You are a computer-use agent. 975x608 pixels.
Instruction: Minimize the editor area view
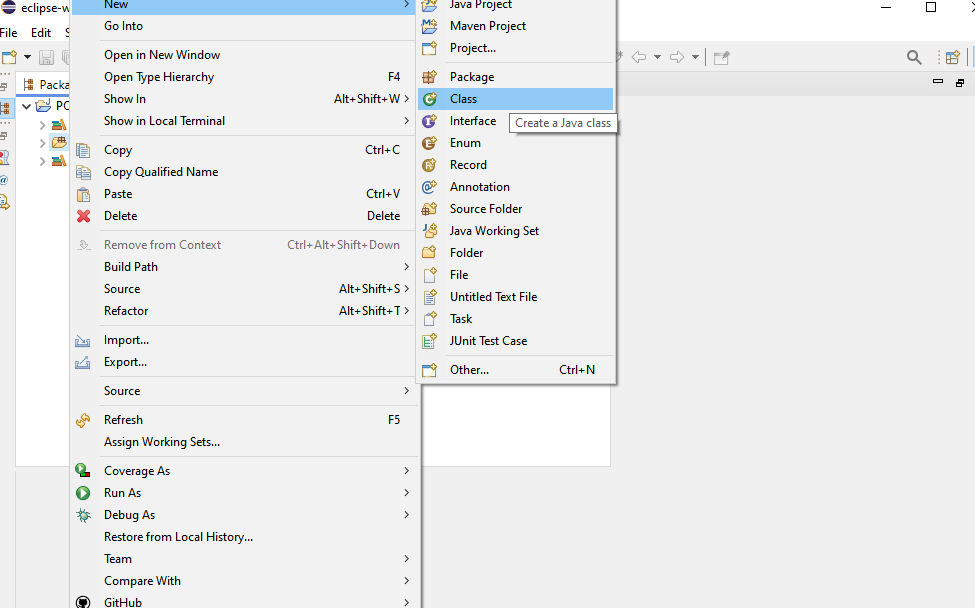[938, 81]
